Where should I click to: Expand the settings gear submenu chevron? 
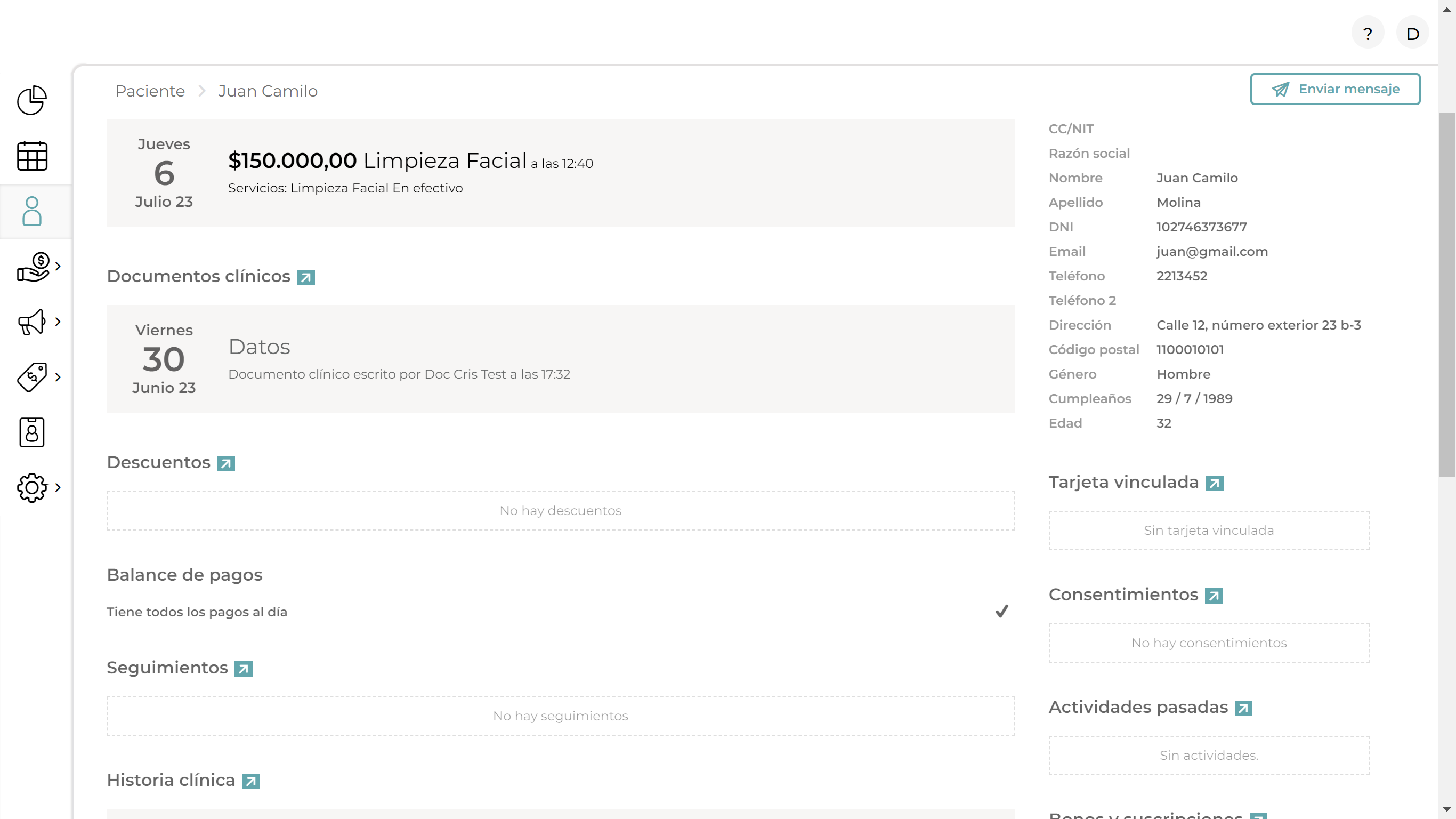58,487
